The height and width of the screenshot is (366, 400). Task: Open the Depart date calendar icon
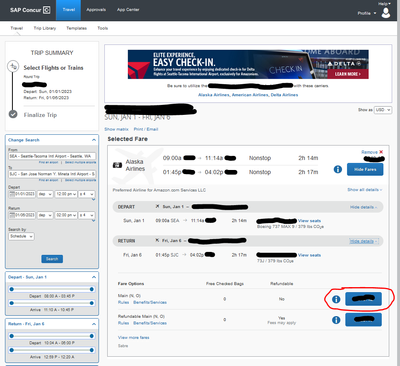pos(12,194)
